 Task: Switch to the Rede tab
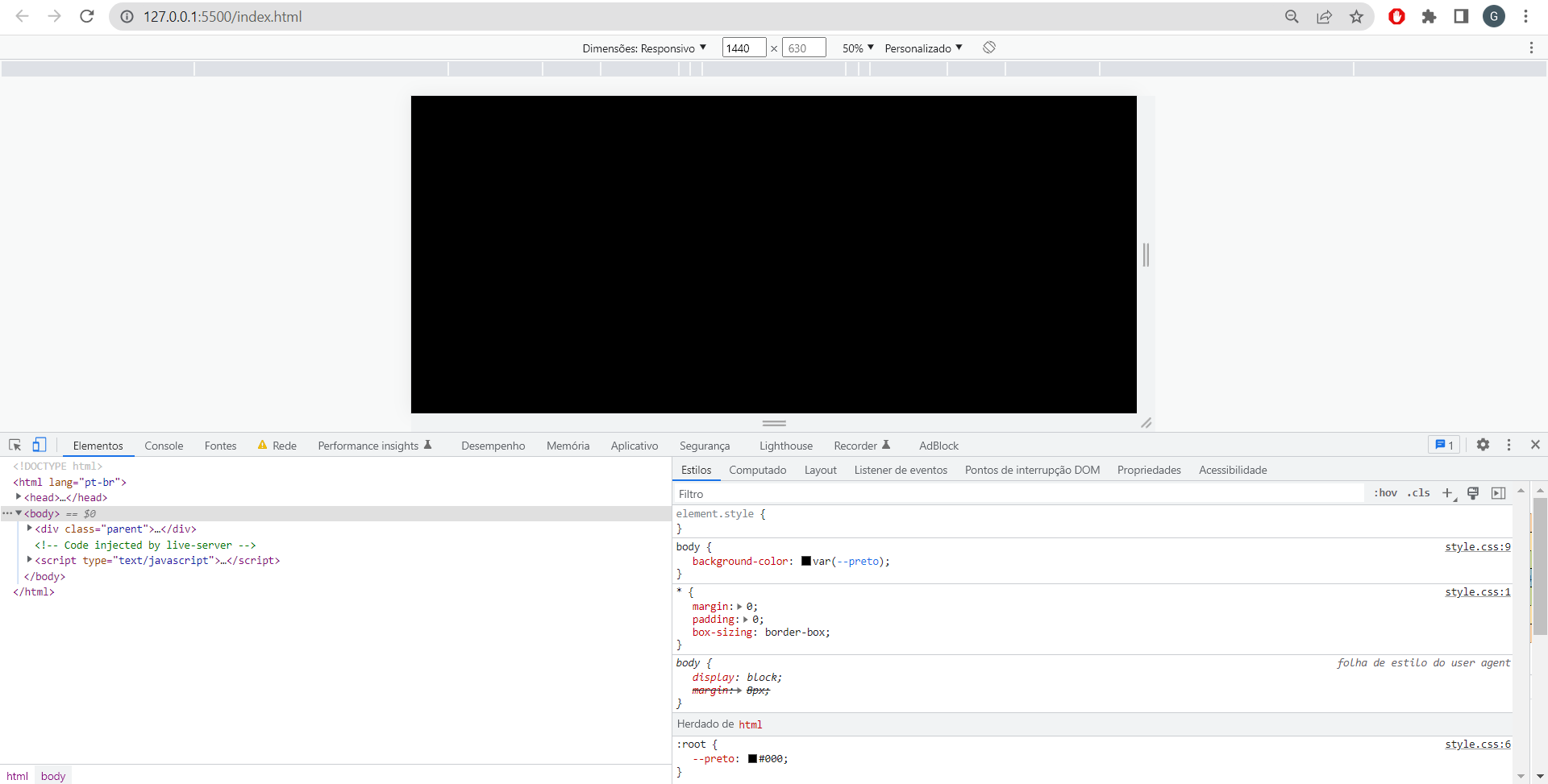point(277,446)
